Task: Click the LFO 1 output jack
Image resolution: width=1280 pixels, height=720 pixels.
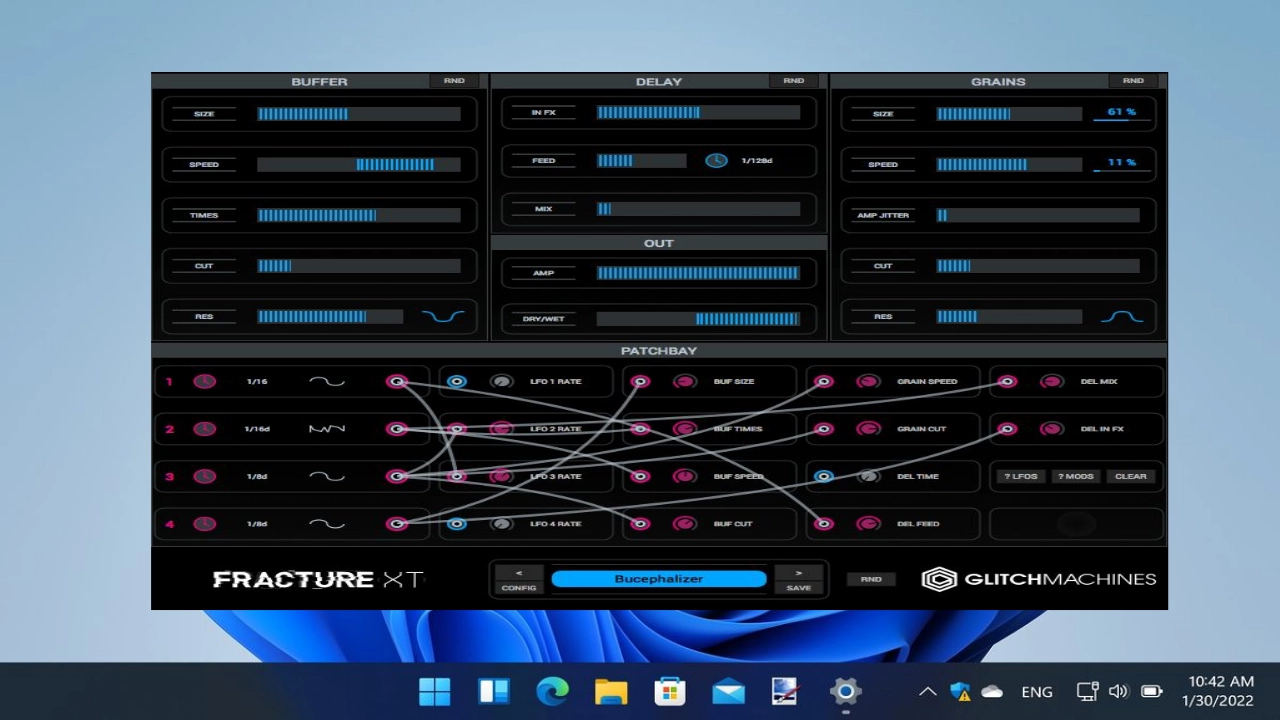Action: 397,381
